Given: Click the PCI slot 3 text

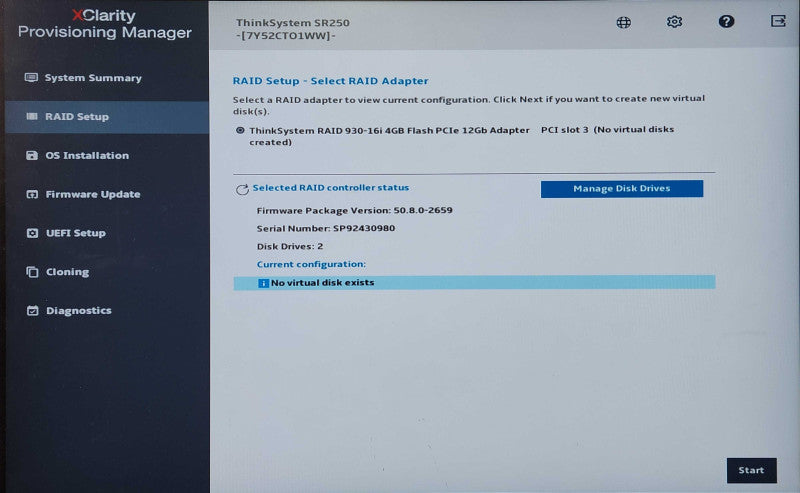Looking at the screenshot, I should (x=564, y=130).
